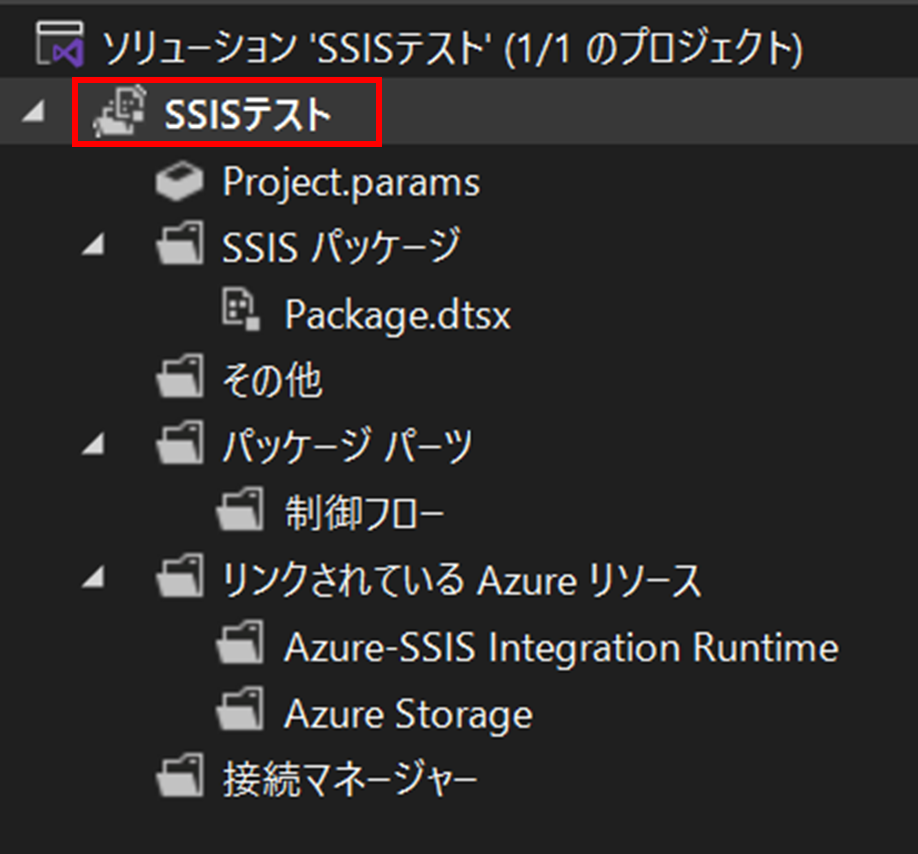Select the solution 'SSISテスト' root item

click(453, 47)
